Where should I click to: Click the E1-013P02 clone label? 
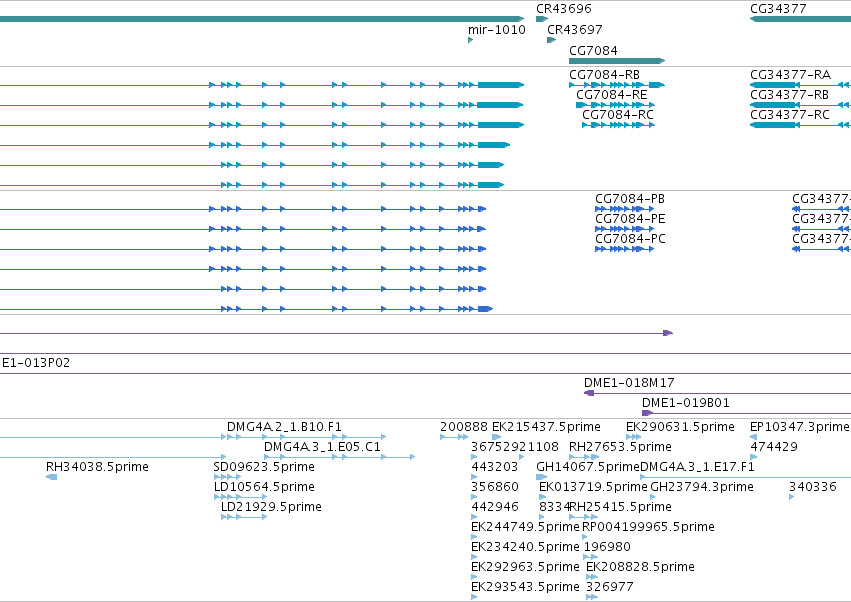36,363
